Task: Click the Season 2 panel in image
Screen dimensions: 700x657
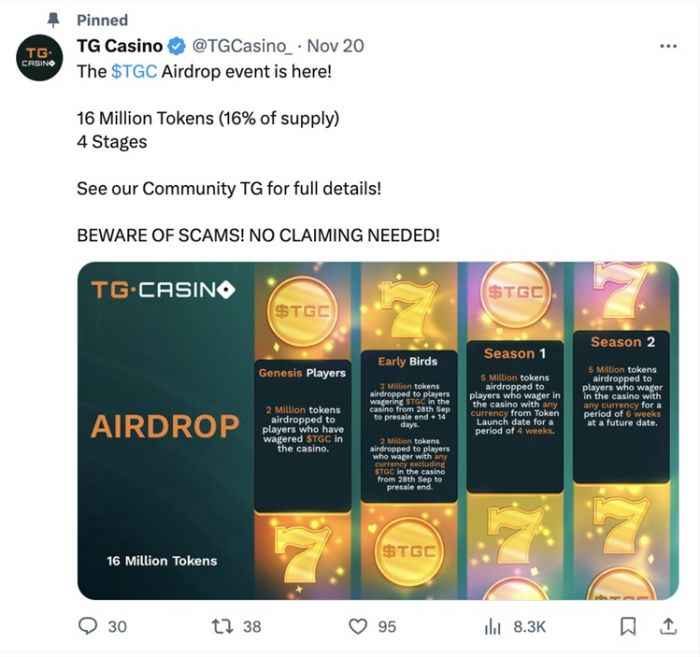Action: 621,407
